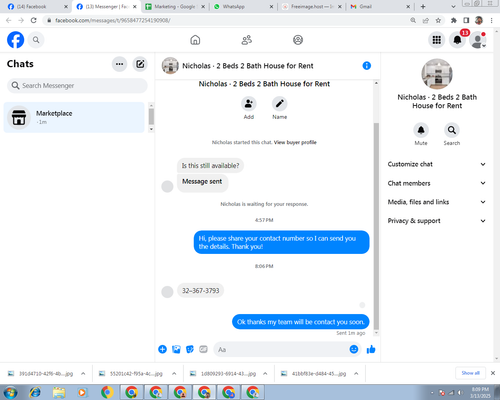Expand Media, files and links section
This screenshot has width=500, height=400.
click(437, 202)
